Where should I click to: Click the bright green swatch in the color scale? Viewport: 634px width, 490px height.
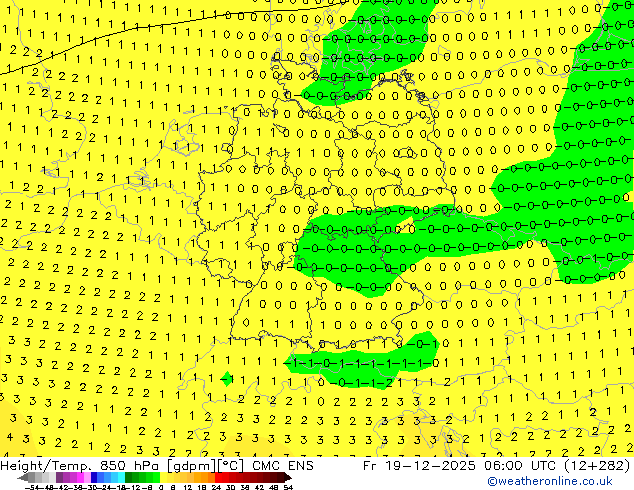pyautogui.click(x=156, y=478)
